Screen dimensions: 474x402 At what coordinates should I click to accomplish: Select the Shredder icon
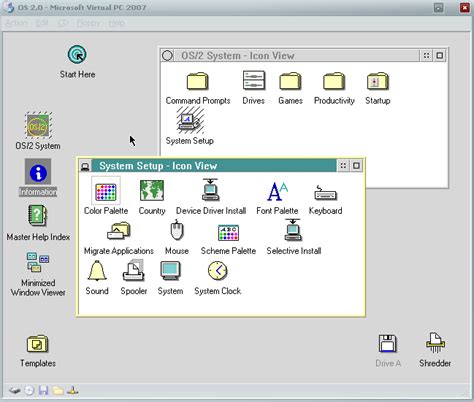[x=435, y=343]
